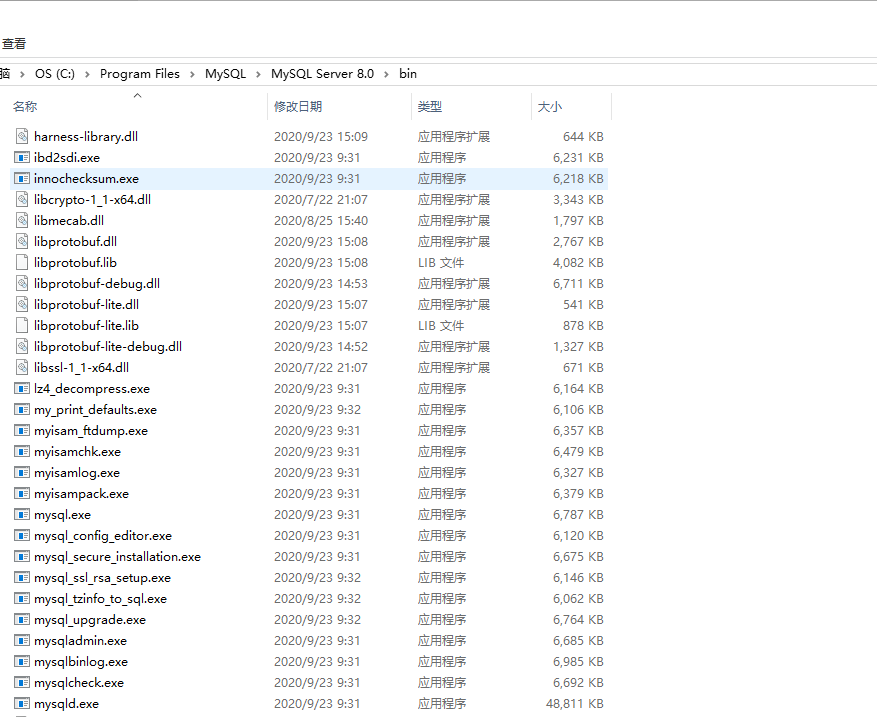
Task: Click the ibd2sdi.exe executable icon
Action: (22, 157)
